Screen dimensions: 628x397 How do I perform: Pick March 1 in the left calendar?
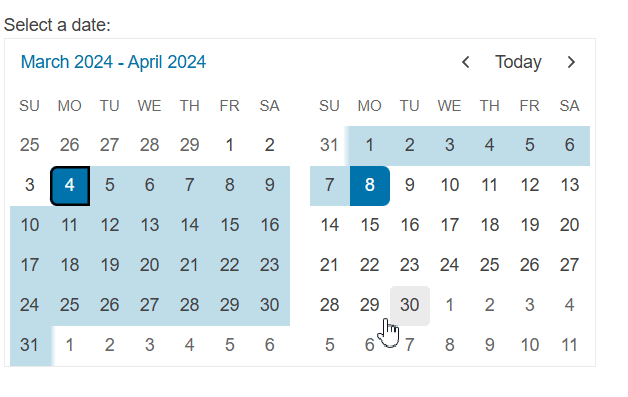click(x=229, y=146)
